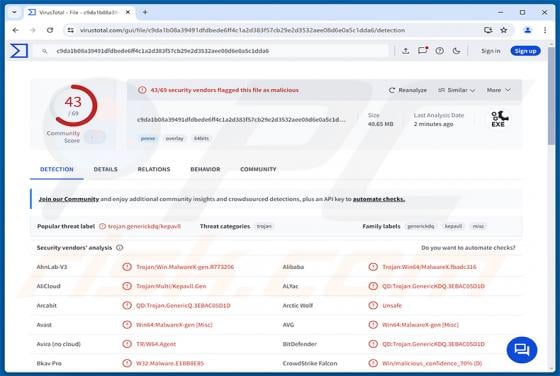Click the AhnLab-V3 detection alert icon

pyautogui.click(x=127, y=267)
